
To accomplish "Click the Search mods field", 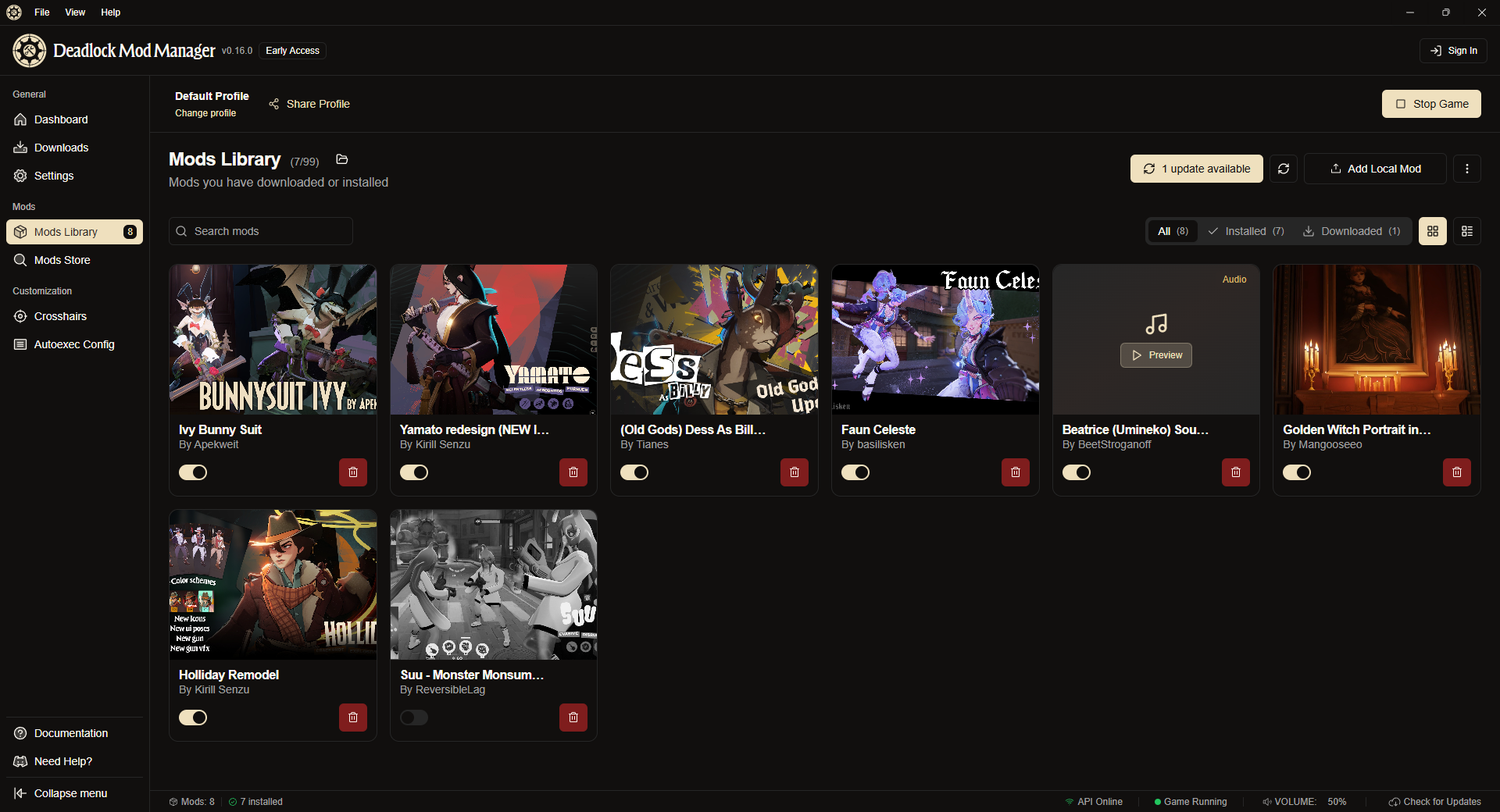I will point(261,231).
